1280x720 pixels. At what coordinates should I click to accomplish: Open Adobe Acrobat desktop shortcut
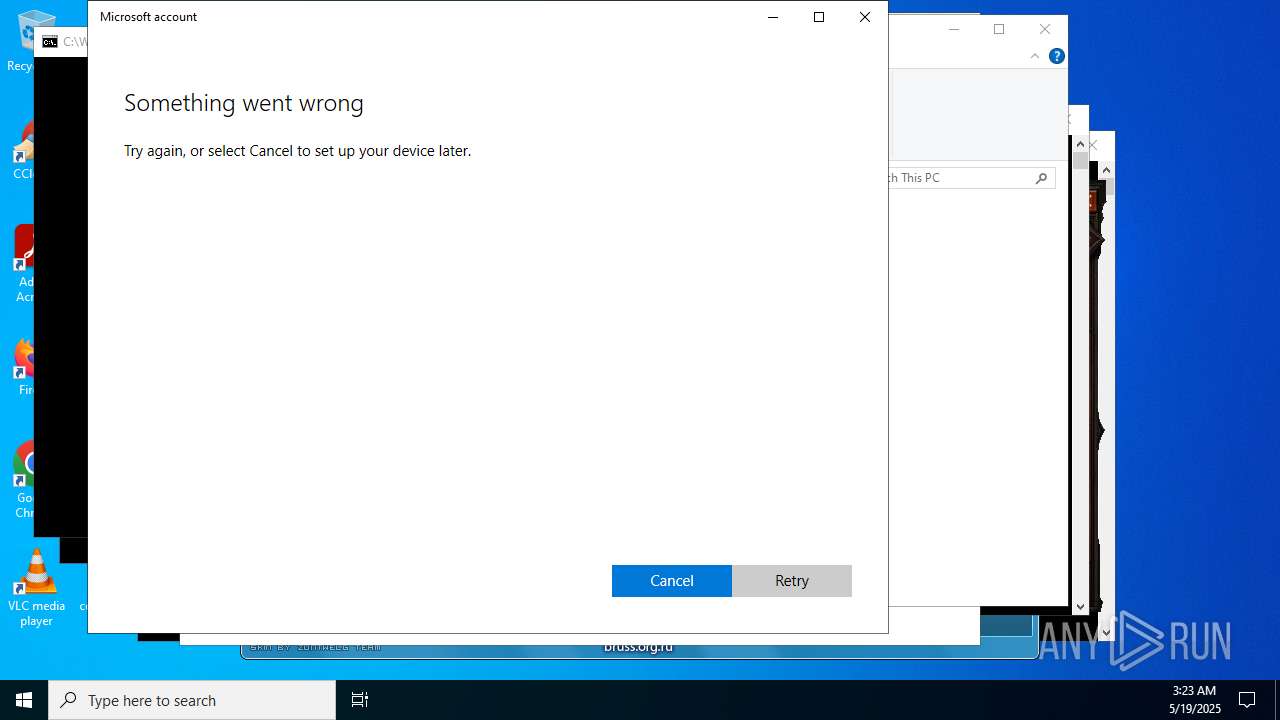[x=24, y=263]
